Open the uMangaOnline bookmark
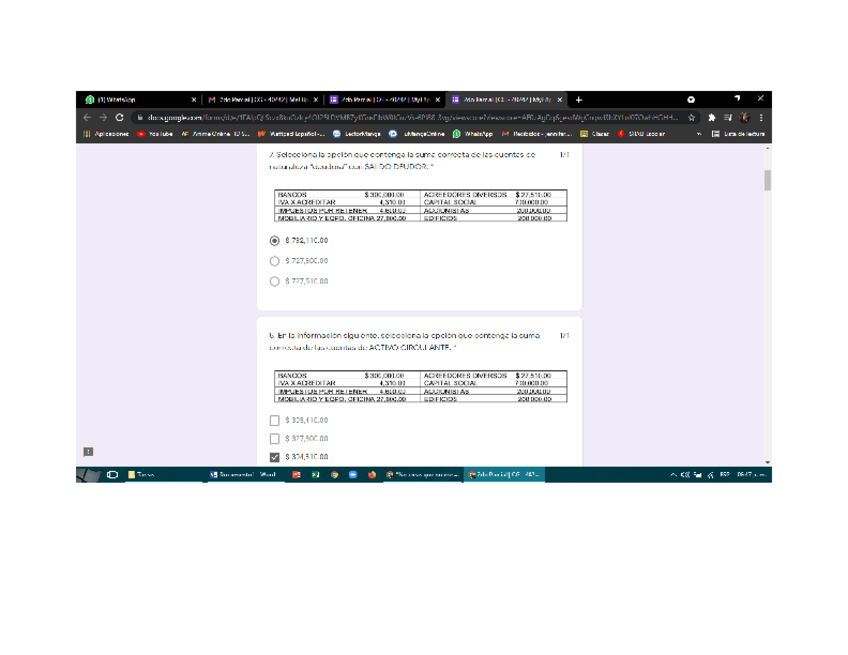 tap(417, 134)
